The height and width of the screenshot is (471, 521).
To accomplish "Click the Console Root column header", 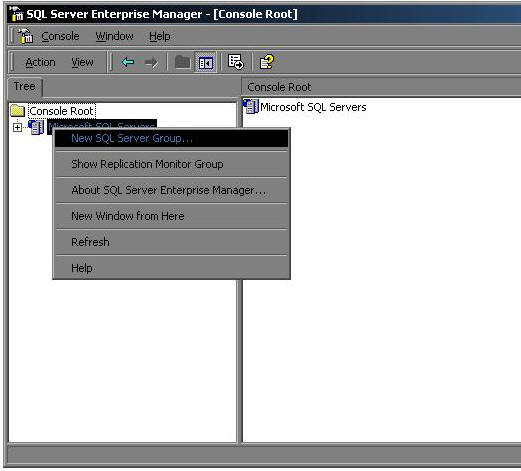I will 381,87.
